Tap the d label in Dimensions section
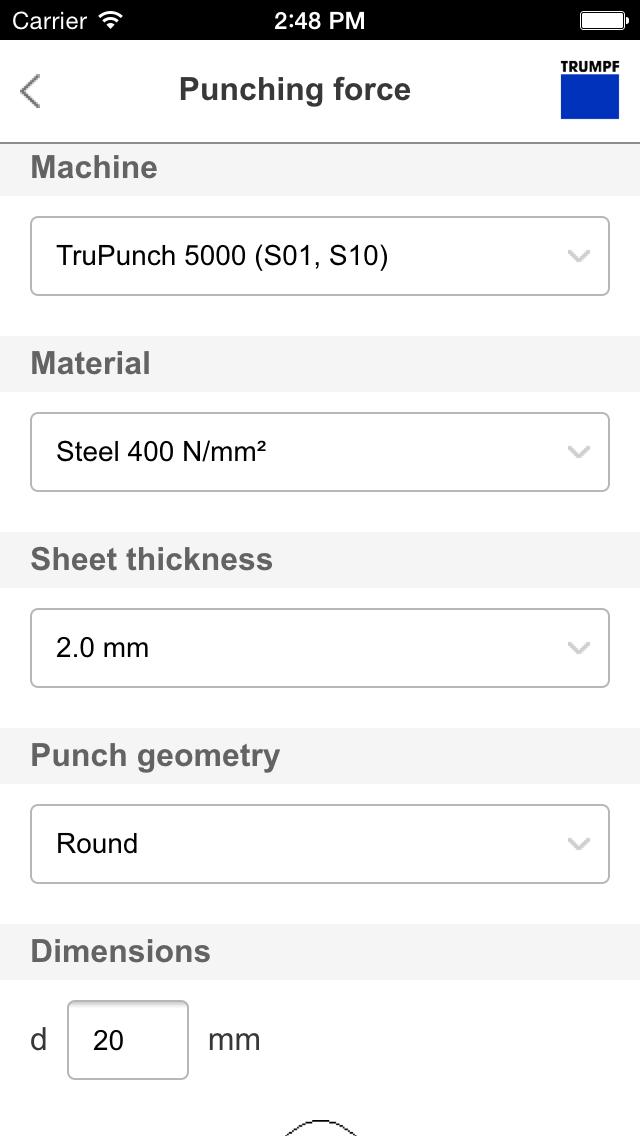Screen dimensions: 640x1136 [38, 1040]
